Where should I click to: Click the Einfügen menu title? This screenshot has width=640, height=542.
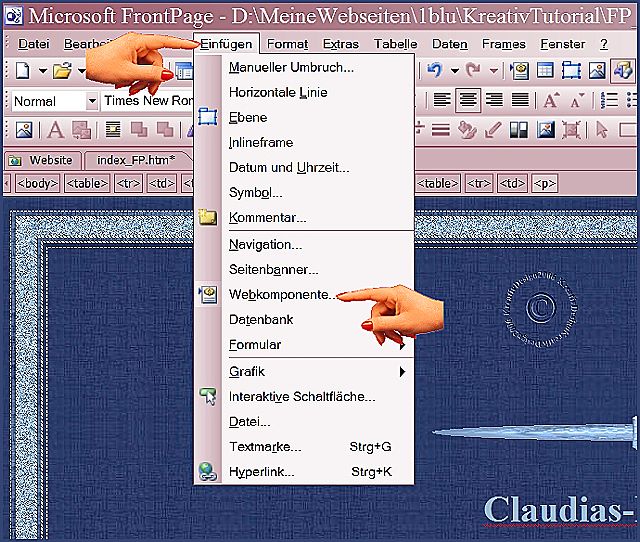click(226, 44)
